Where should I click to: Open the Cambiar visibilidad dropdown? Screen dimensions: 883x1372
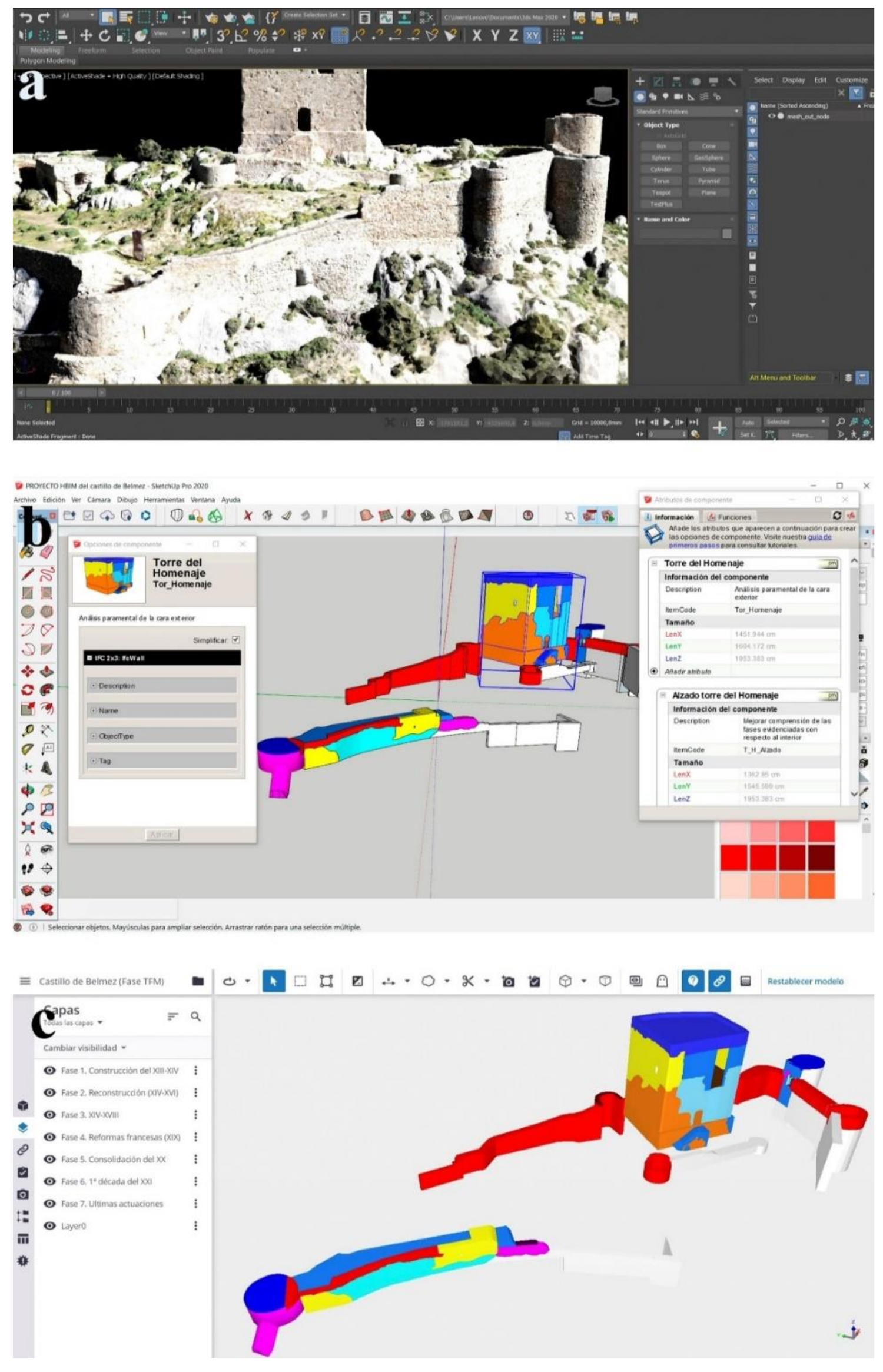pos(84,1048)
